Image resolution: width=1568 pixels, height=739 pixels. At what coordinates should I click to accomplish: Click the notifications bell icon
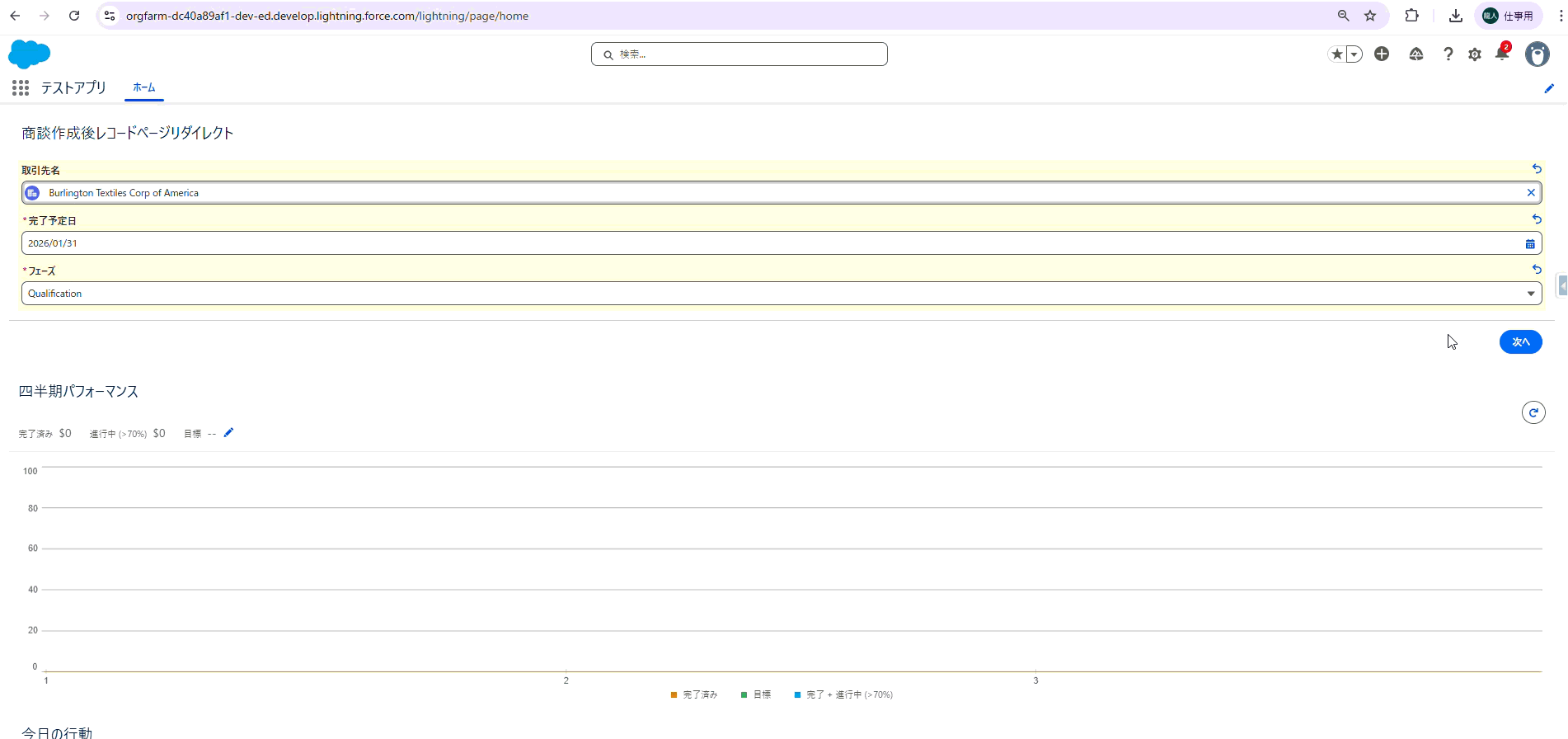click(x=1502, y=54)
